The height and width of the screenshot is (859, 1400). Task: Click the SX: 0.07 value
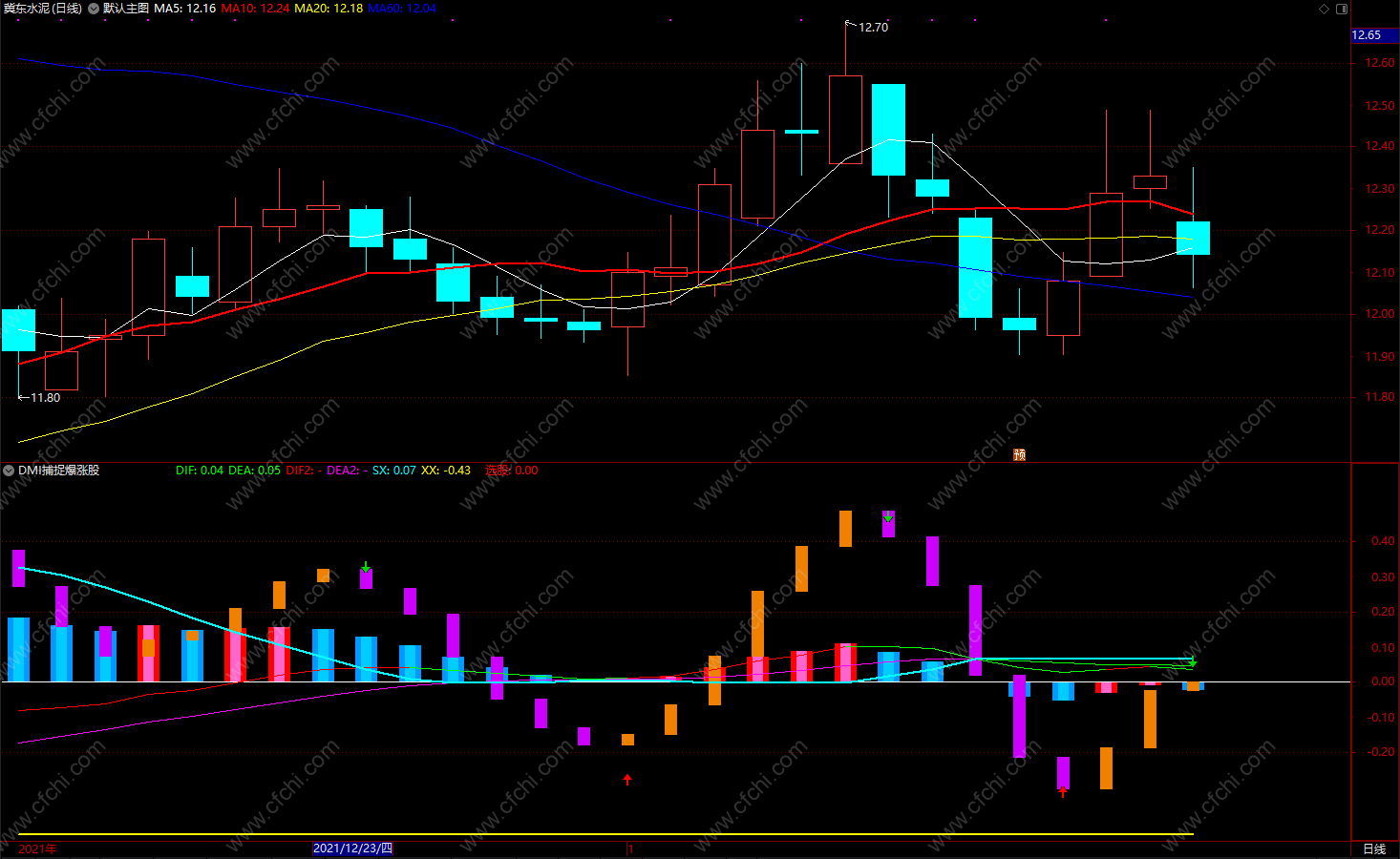394,471
